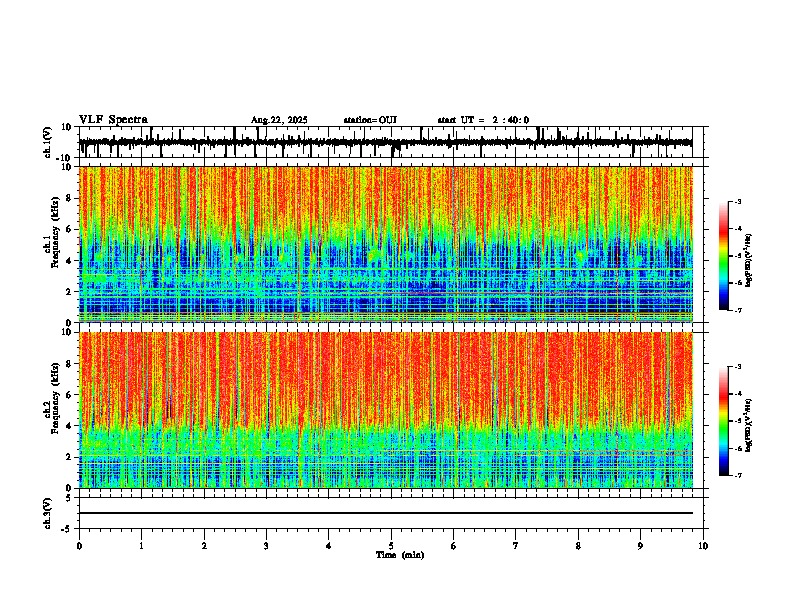Click the ch.2 spectrogram color scale bar
Image resolution: width=792 pixels, height=612 pixels.
click(x=724, y=421)
